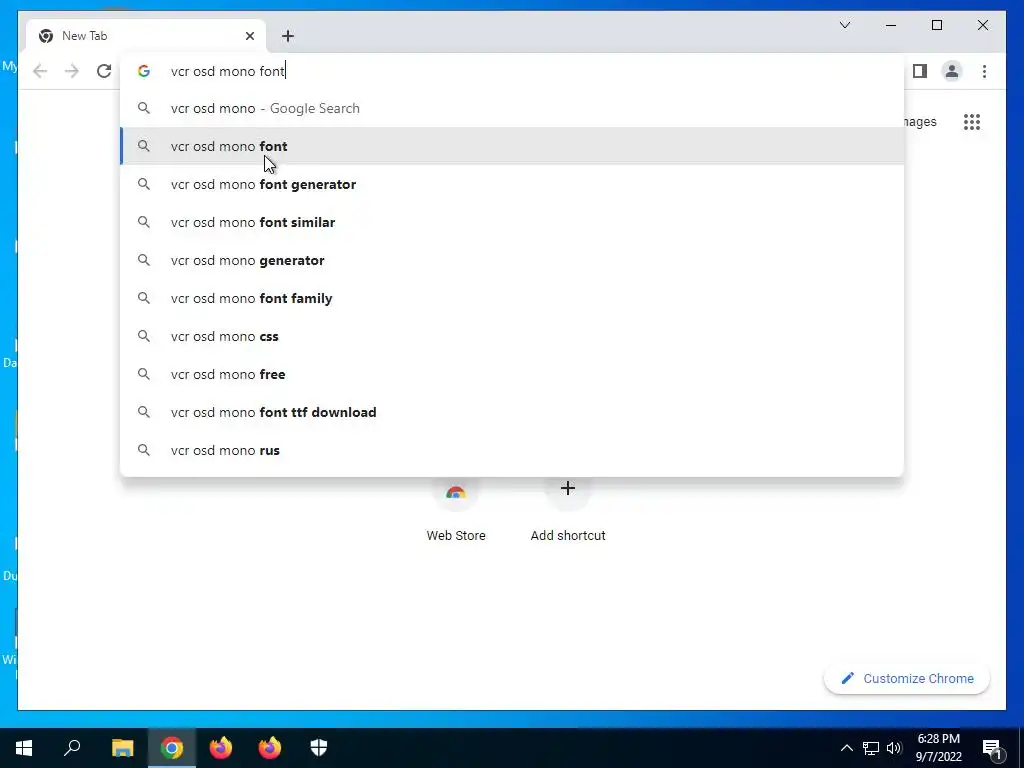
Task: Open the notification center icon
Action: click(993, 749)
